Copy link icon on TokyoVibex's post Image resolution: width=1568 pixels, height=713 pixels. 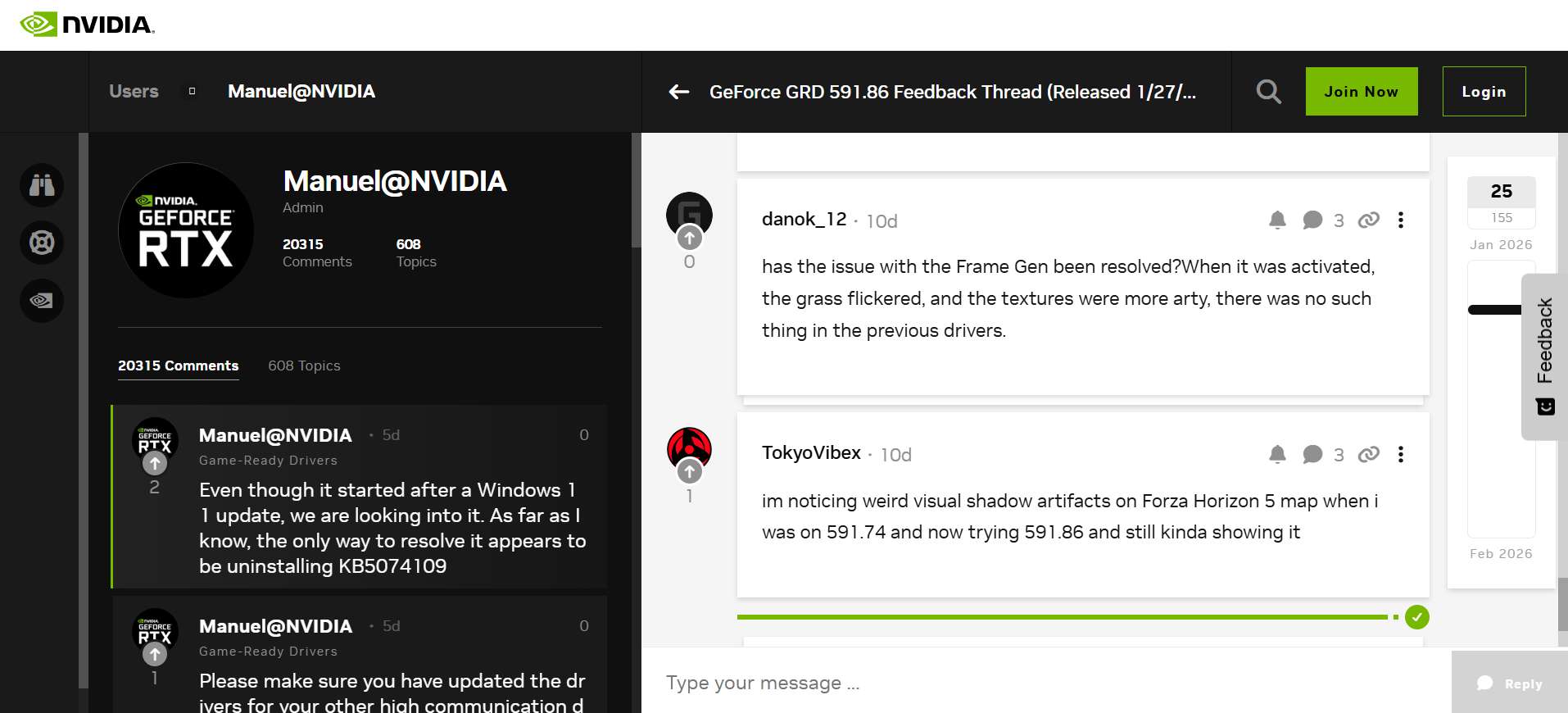[x=1369, y=454]
